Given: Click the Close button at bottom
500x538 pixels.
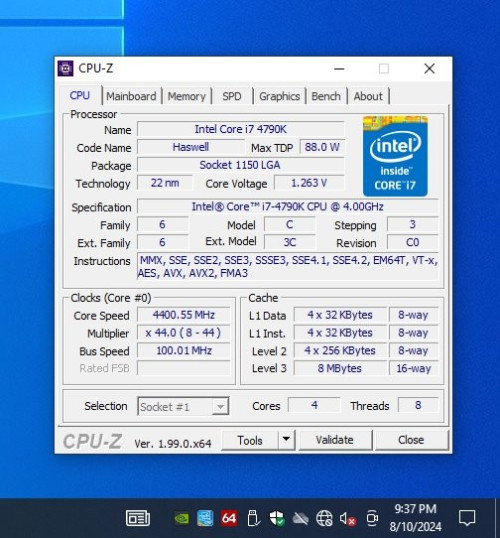Looking at the screenshot, I should pyautogui.click(x=411, y=440).
